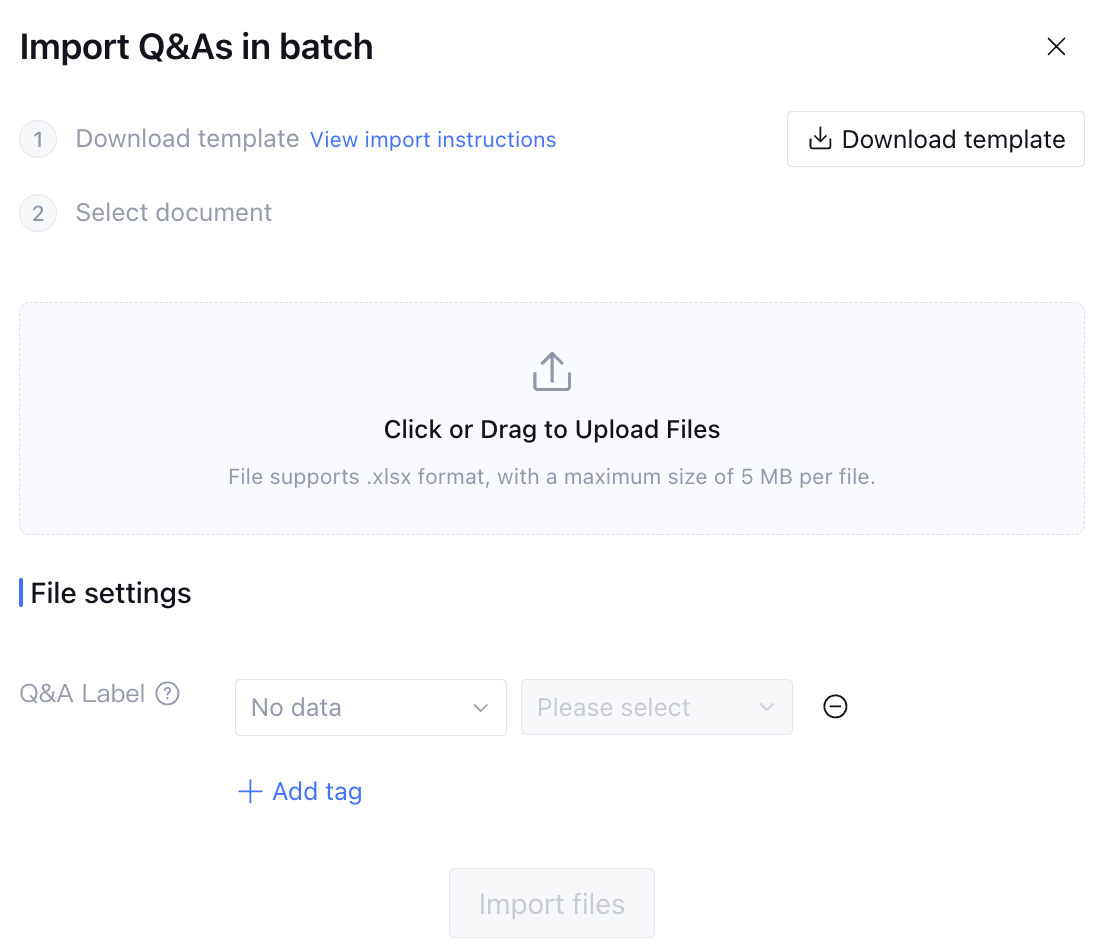Click the "Select document" step label
Screen dimensions: 1100x952
[174, 213]
